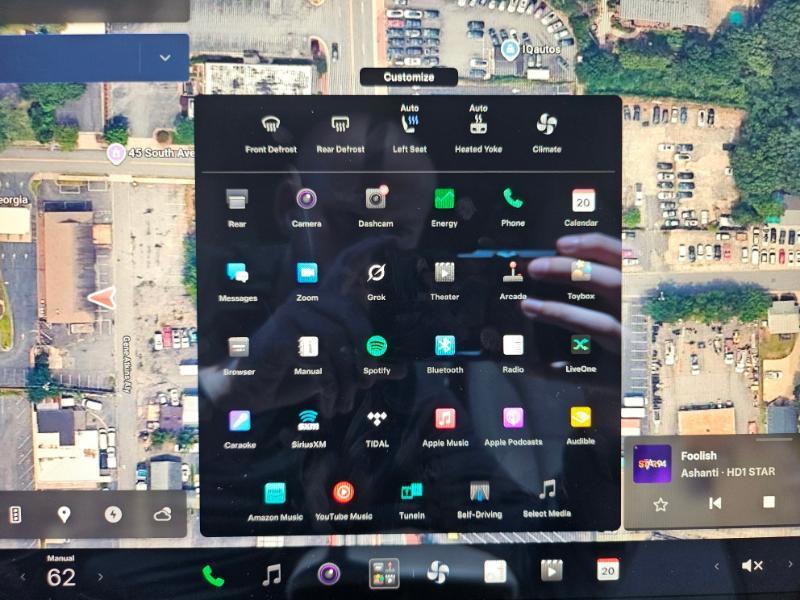The width and height of the screenshot is (800, 600).
Task: Open music note media in dock
Action: point(271,574)
